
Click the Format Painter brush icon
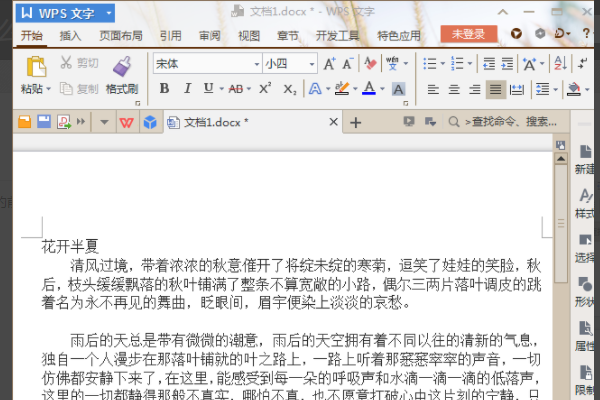[122, 66]
